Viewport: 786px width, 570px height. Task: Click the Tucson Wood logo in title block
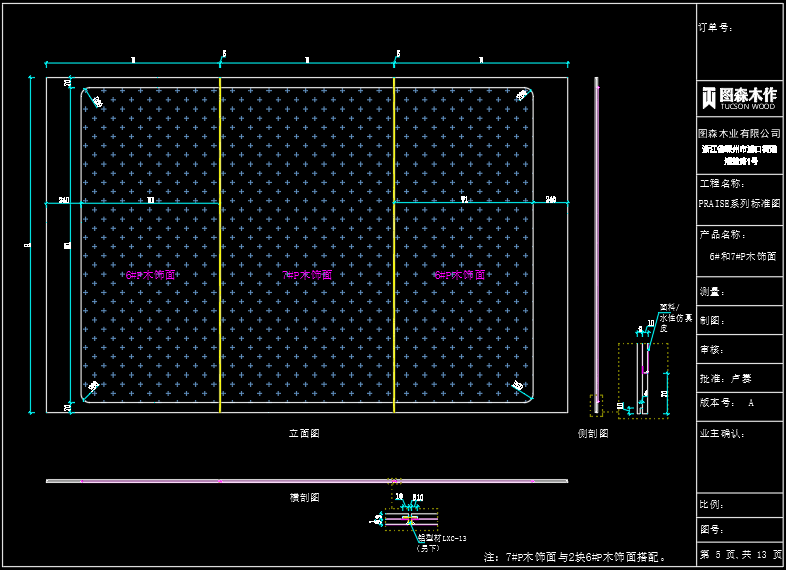739,97
